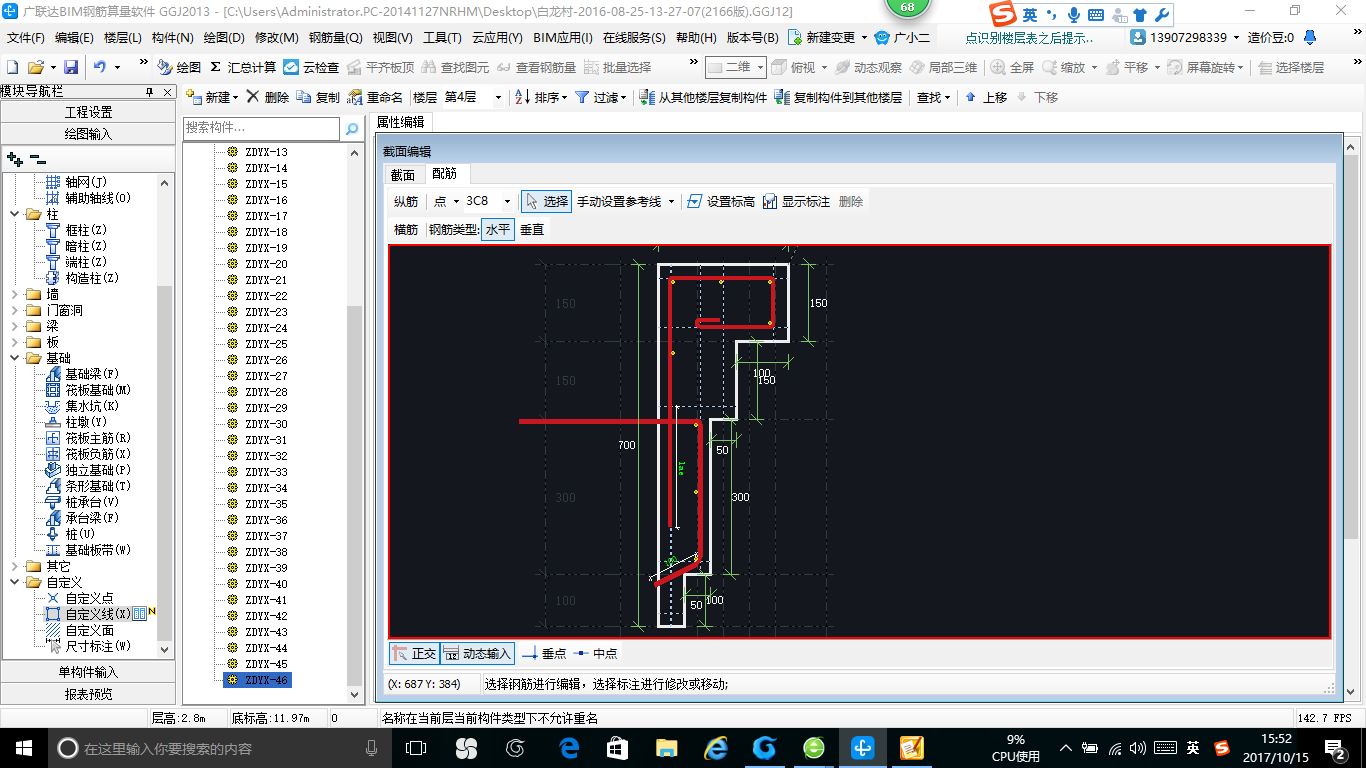This screenshot has height=768, width=1366.
Task: Select 尺寸标注(W) tree item
Action: 87,646
